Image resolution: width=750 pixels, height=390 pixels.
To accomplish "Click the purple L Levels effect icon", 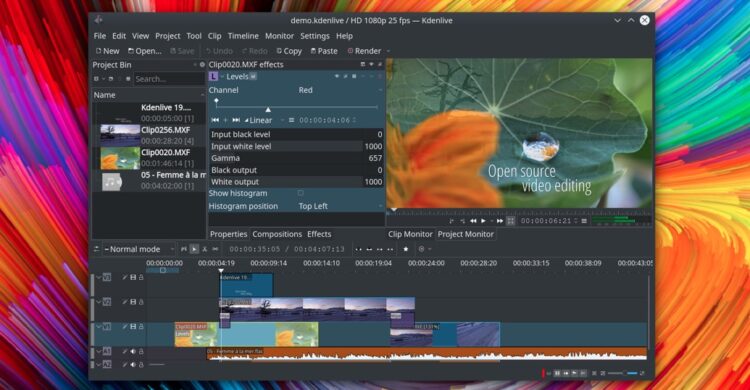I will click(213, 77).
